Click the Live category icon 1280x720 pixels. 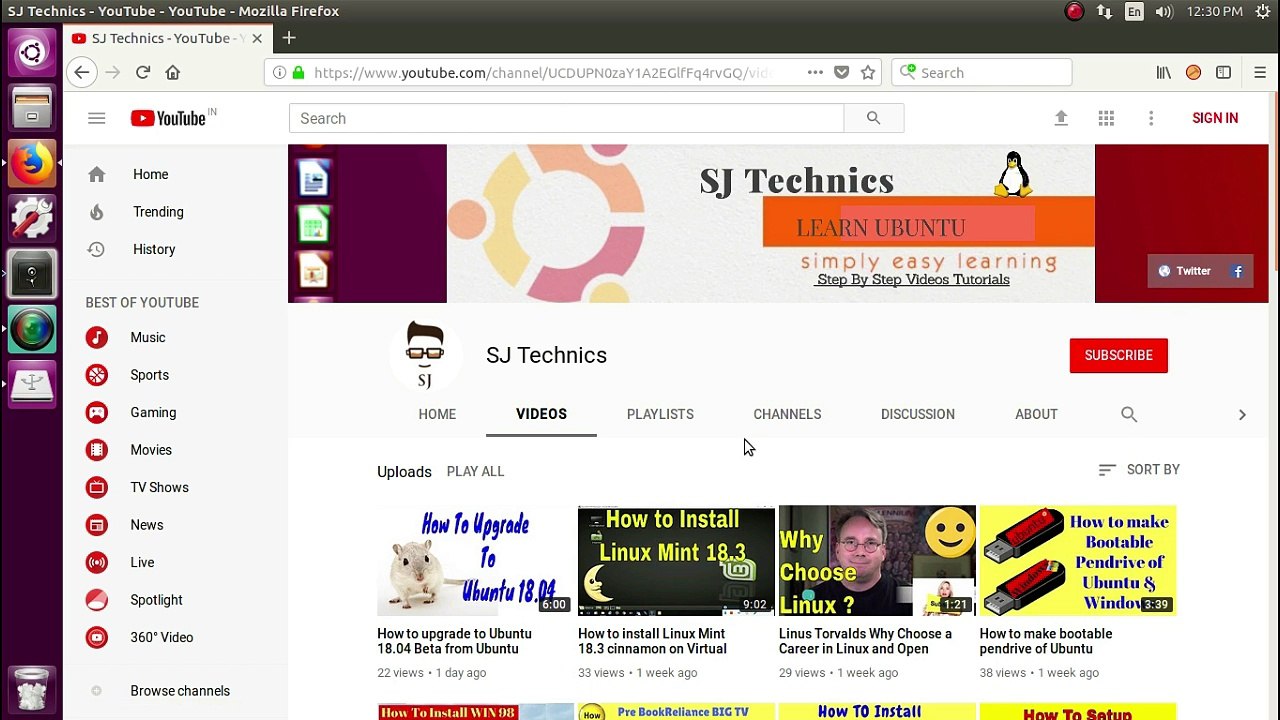click(96, 562)
